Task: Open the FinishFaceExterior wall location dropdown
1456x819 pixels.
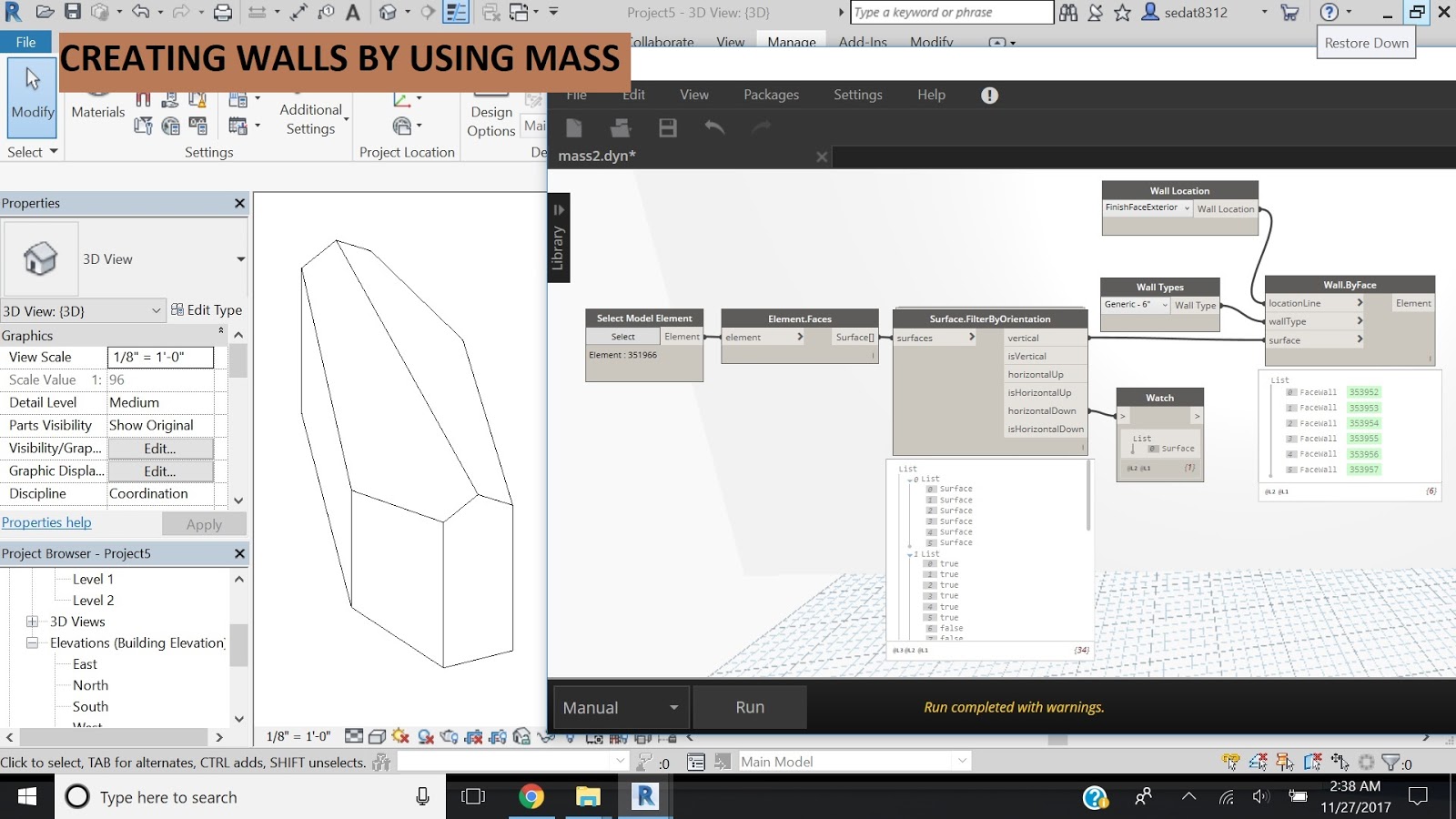Action: coord(1147,207)
